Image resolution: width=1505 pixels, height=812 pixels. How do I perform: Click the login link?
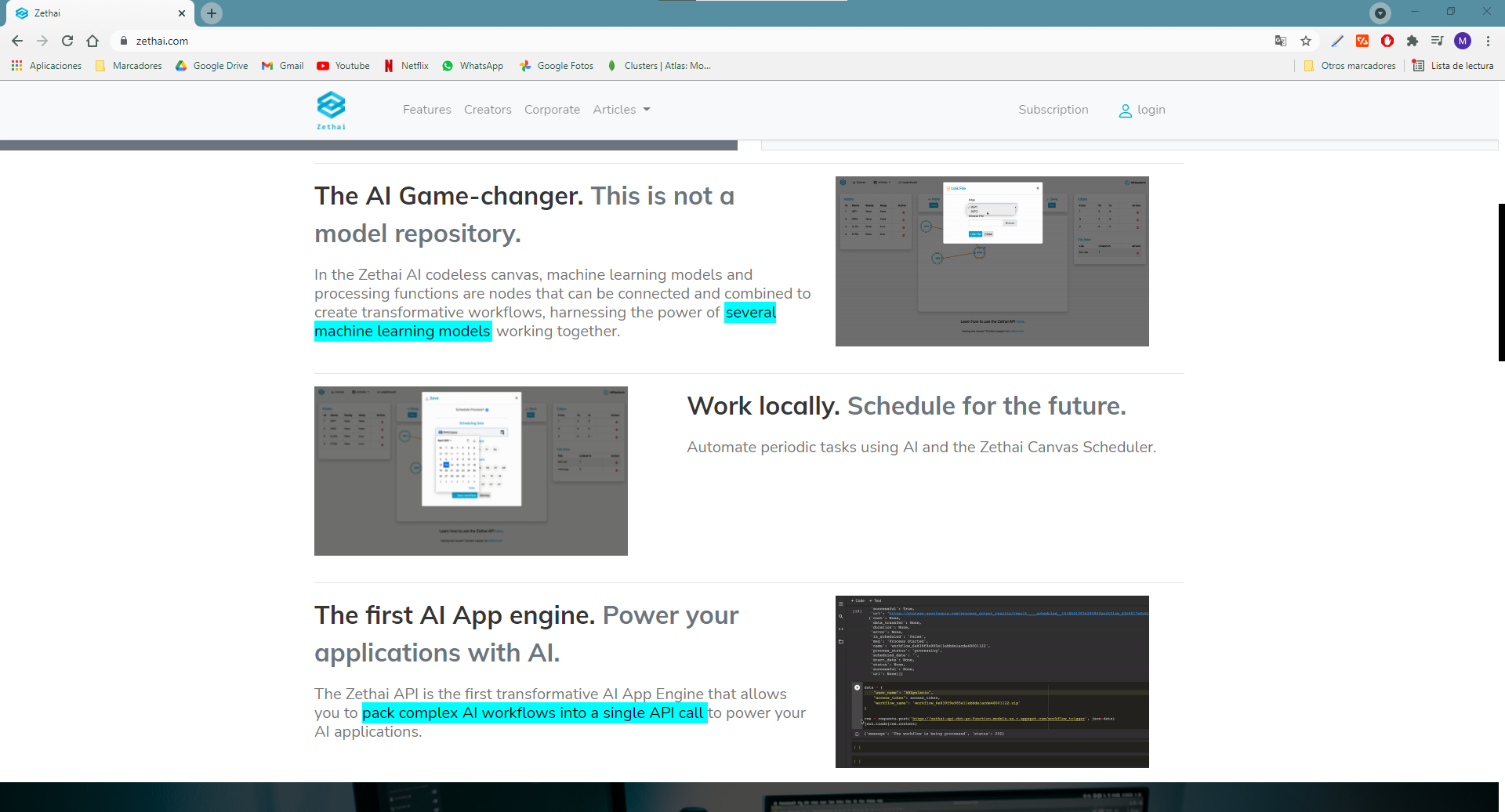tap(1151, 110)
